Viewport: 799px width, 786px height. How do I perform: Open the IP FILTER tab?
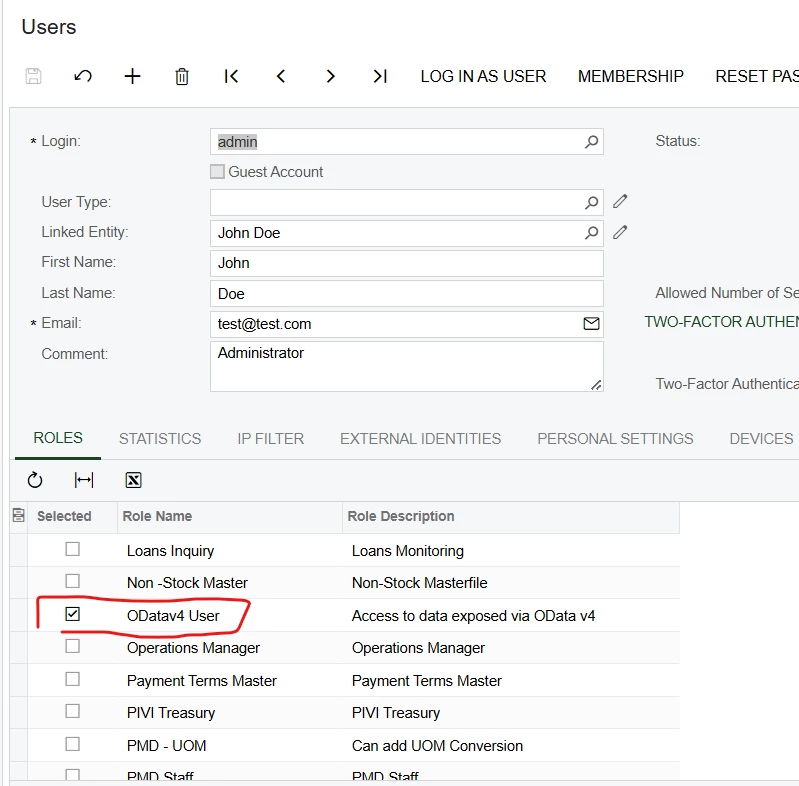pos(271,438)
